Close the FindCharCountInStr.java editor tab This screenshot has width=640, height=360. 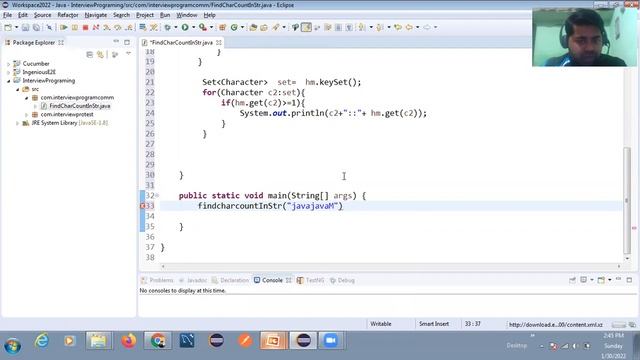click(x=219, y=42)
